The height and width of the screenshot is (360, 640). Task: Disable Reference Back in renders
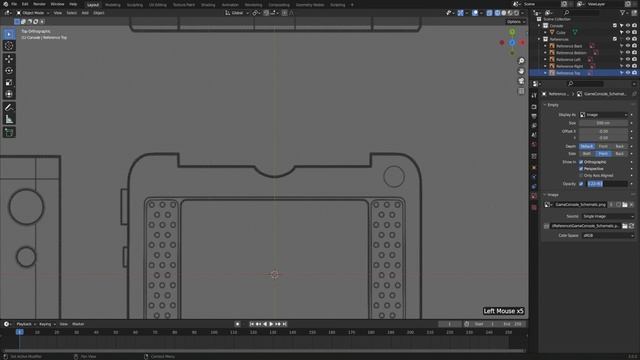click(634, 46)
